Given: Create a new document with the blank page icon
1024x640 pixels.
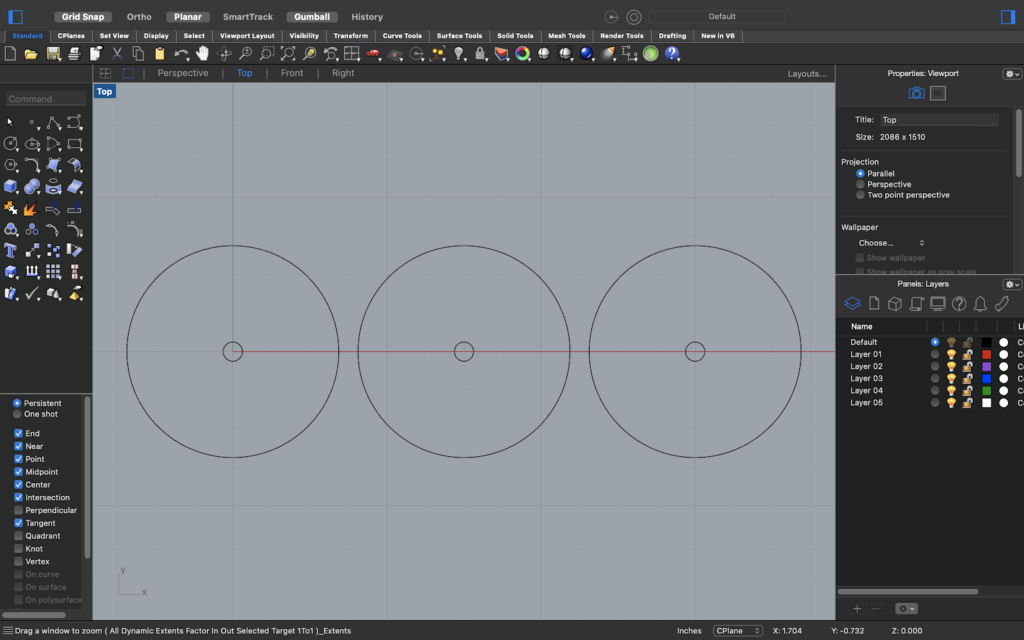Looking at the screenshot, I should [x=10, y=54].
